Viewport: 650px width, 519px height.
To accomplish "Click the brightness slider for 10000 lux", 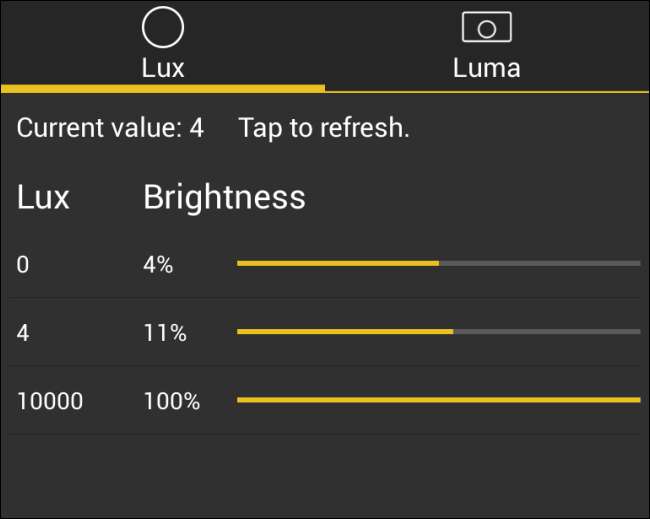I will coord(438,400).
